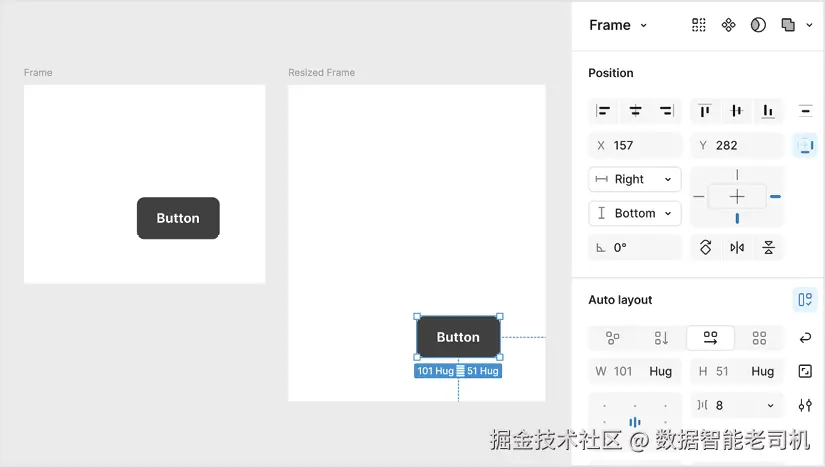Click the 'Resized Frame' label

(x=321, y=73)
